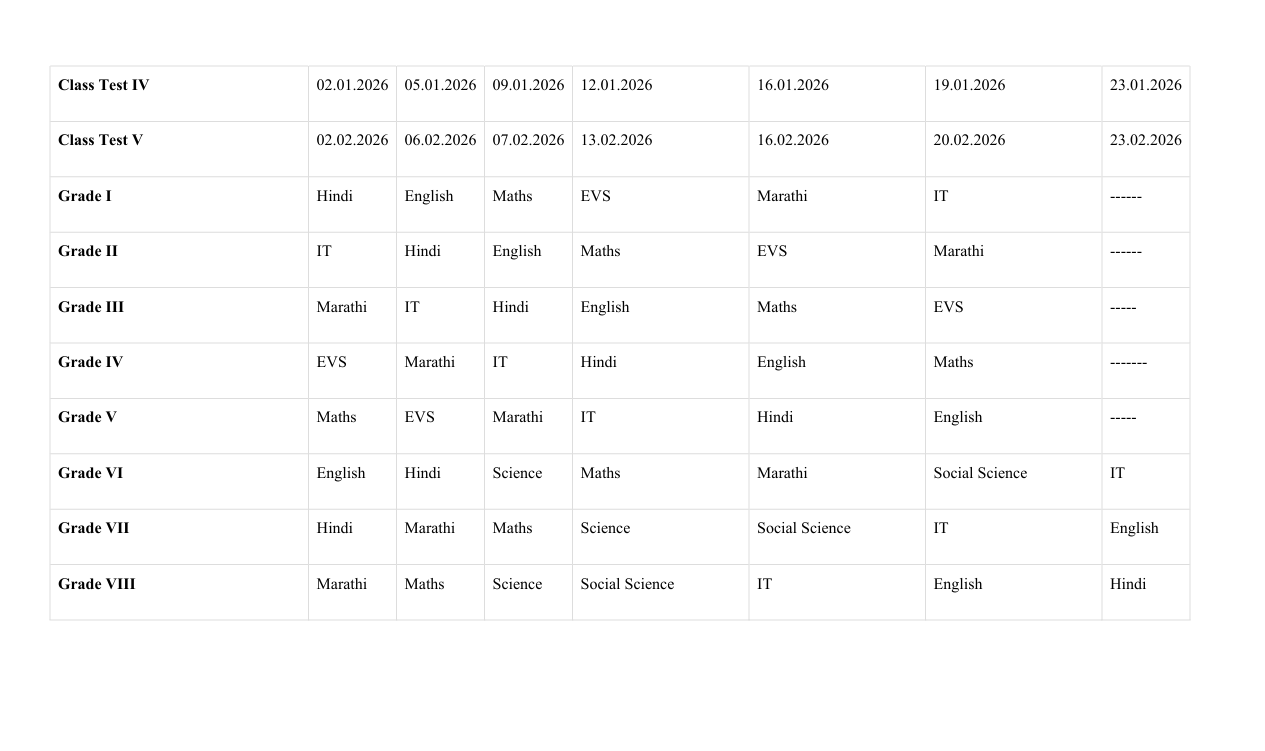Click the Grade I row header

tap(85, 196)
